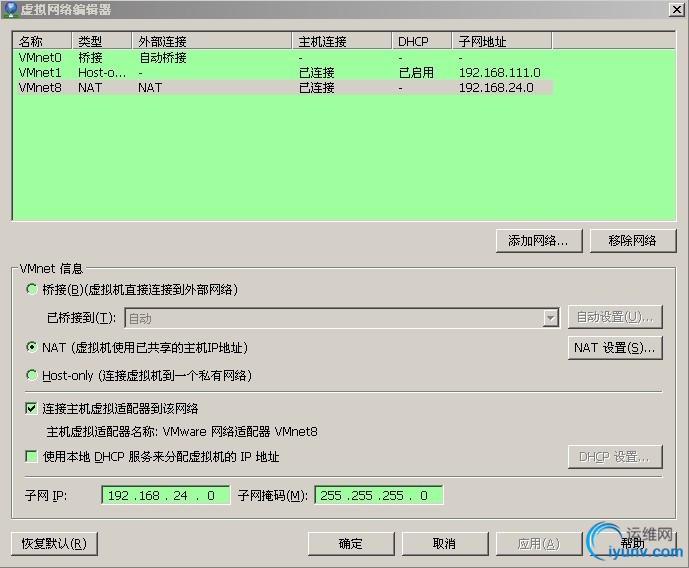Select the VMnet1 network row
689x568 pixels.
283,72
